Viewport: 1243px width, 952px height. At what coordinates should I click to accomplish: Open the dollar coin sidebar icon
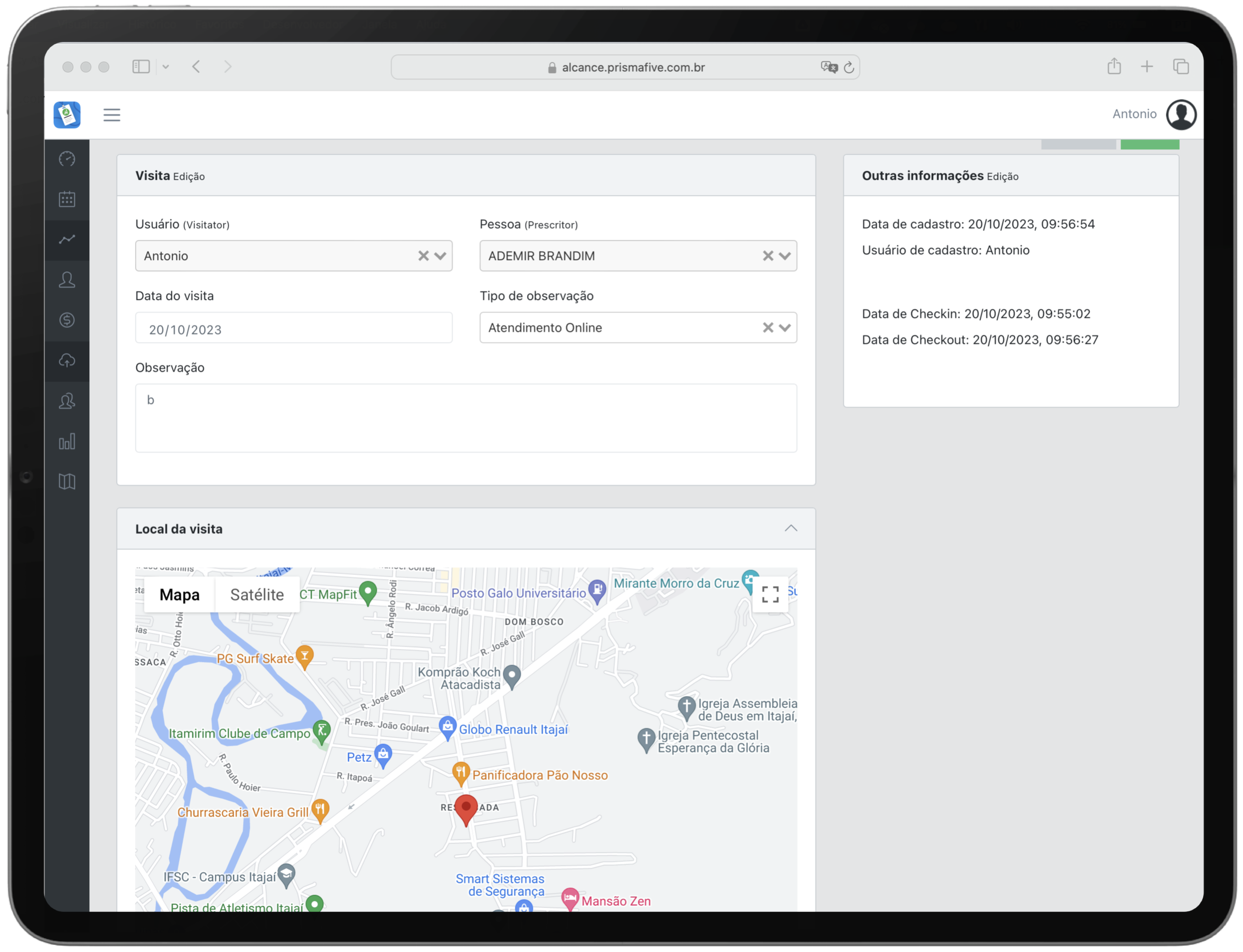pos(67,320)
